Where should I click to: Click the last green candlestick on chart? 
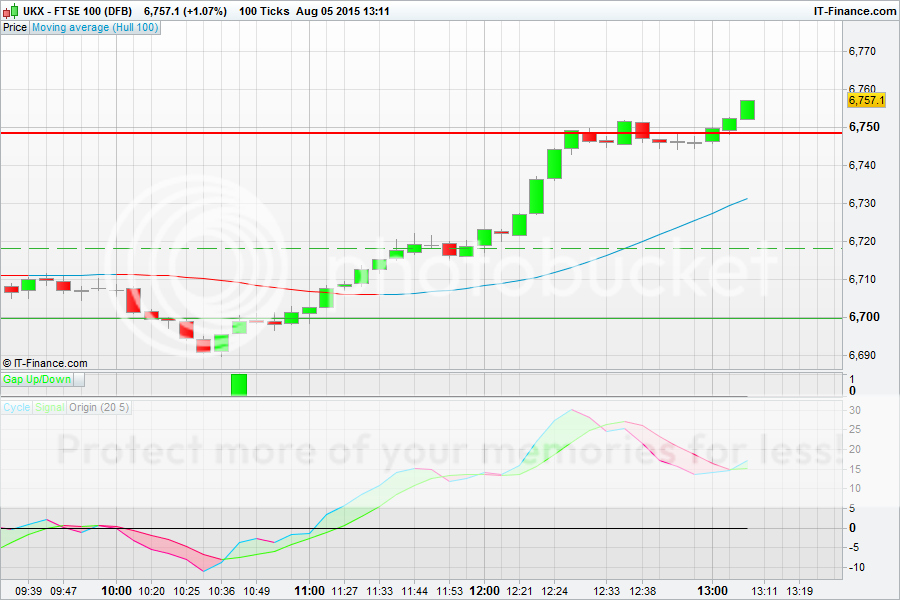click(x=747, y=110)
